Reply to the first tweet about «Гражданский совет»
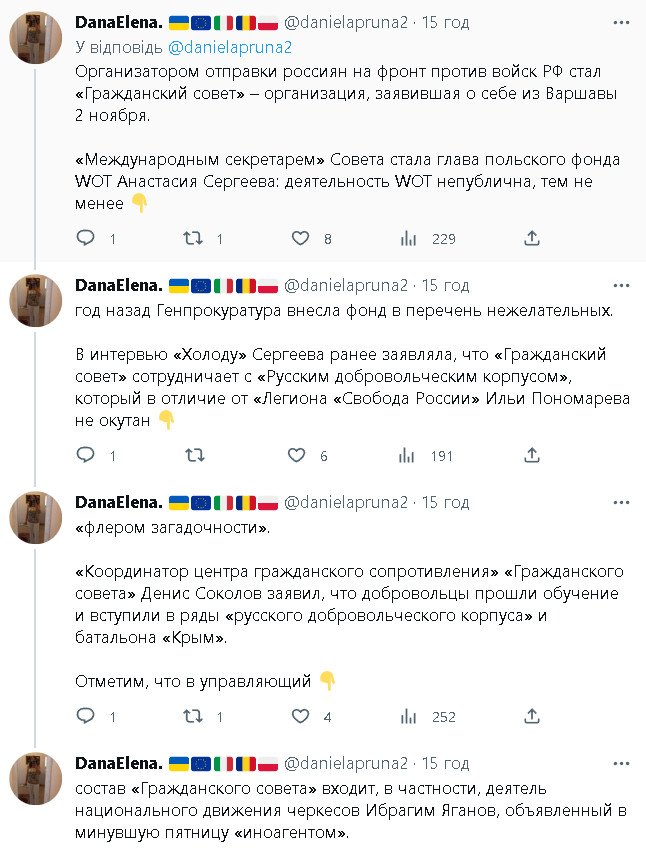Screen dimensions: 646x855 point(87,238)
